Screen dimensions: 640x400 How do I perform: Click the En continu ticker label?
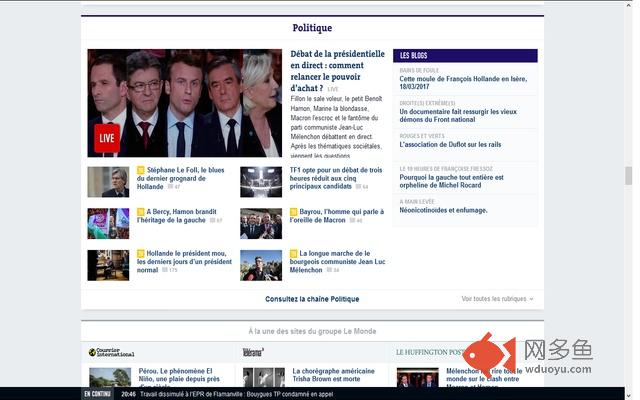tap(97, 394)
